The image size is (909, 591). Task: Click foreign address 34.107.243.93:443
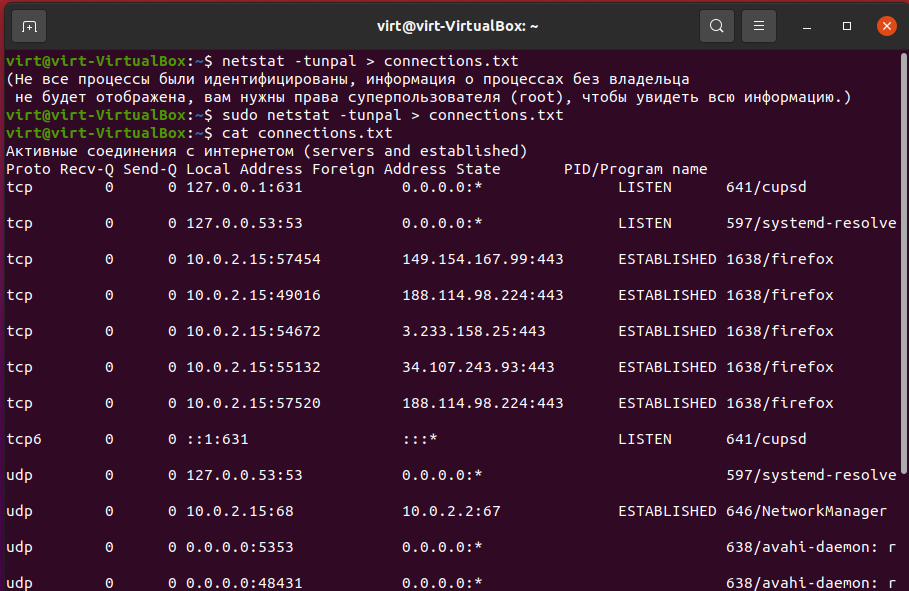click(x=478, y=367)
